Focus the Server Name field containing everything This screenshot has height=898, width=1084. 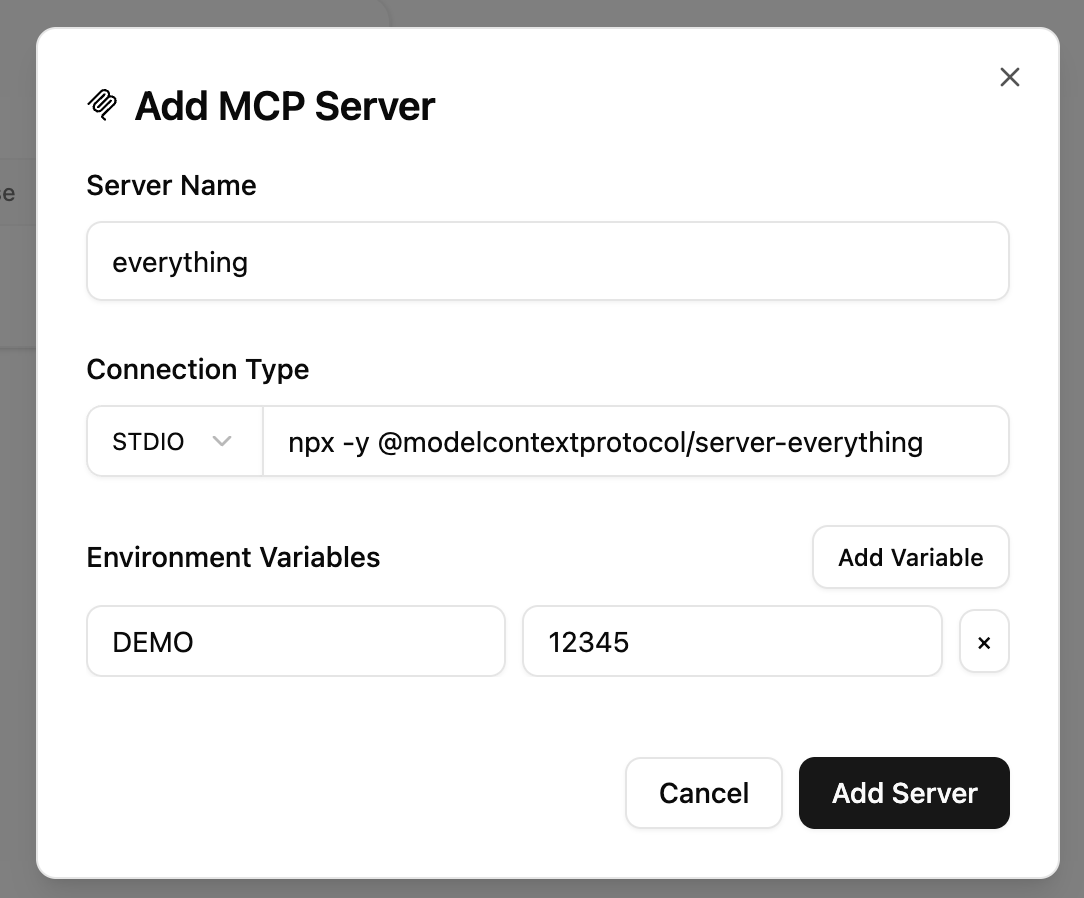pos(548,261)
